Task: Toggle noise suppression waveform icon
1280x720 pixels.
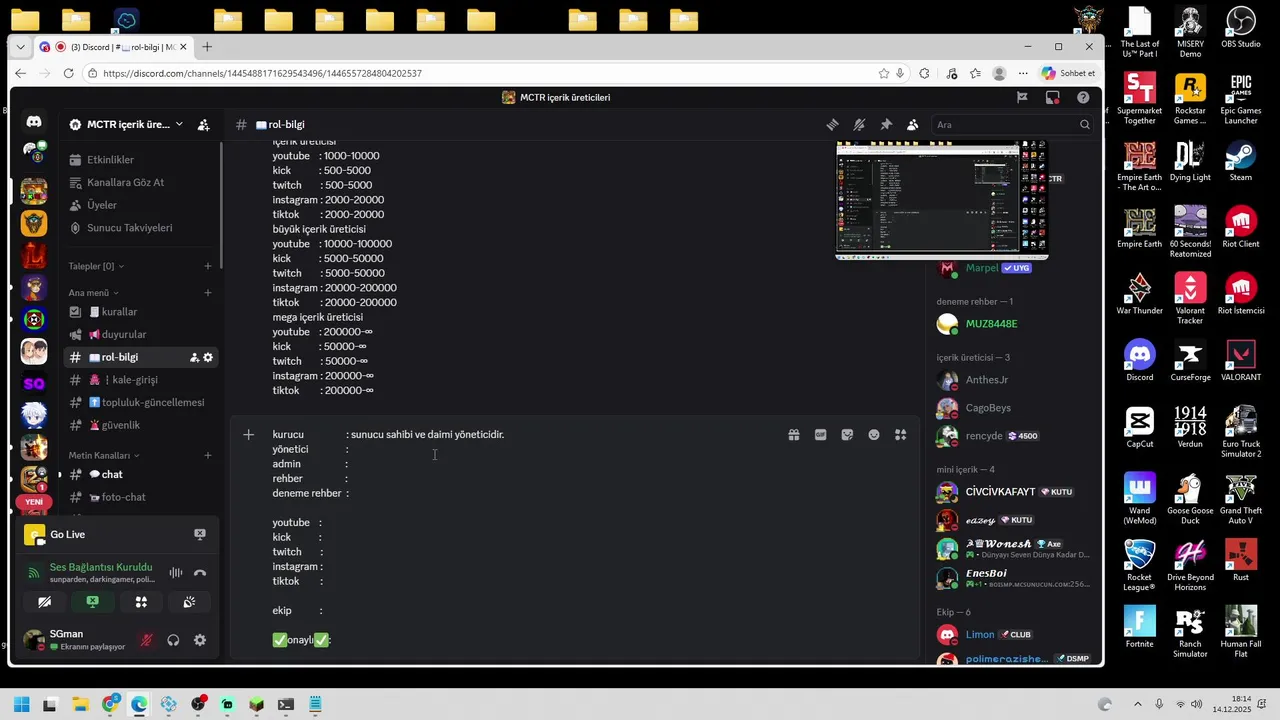Action: click(x=176, y=573)
